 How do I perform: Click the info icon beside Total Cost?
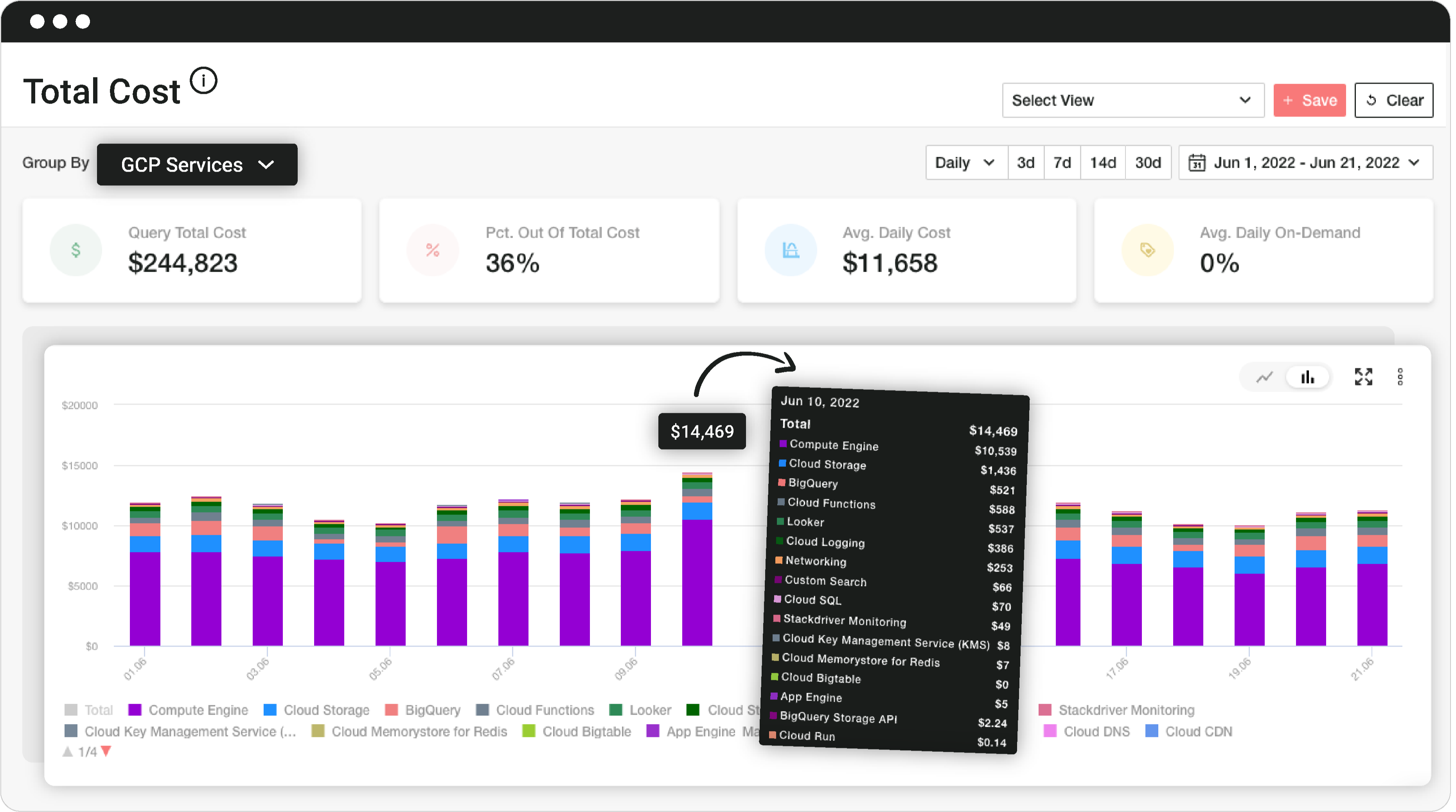tap(203, 81)
